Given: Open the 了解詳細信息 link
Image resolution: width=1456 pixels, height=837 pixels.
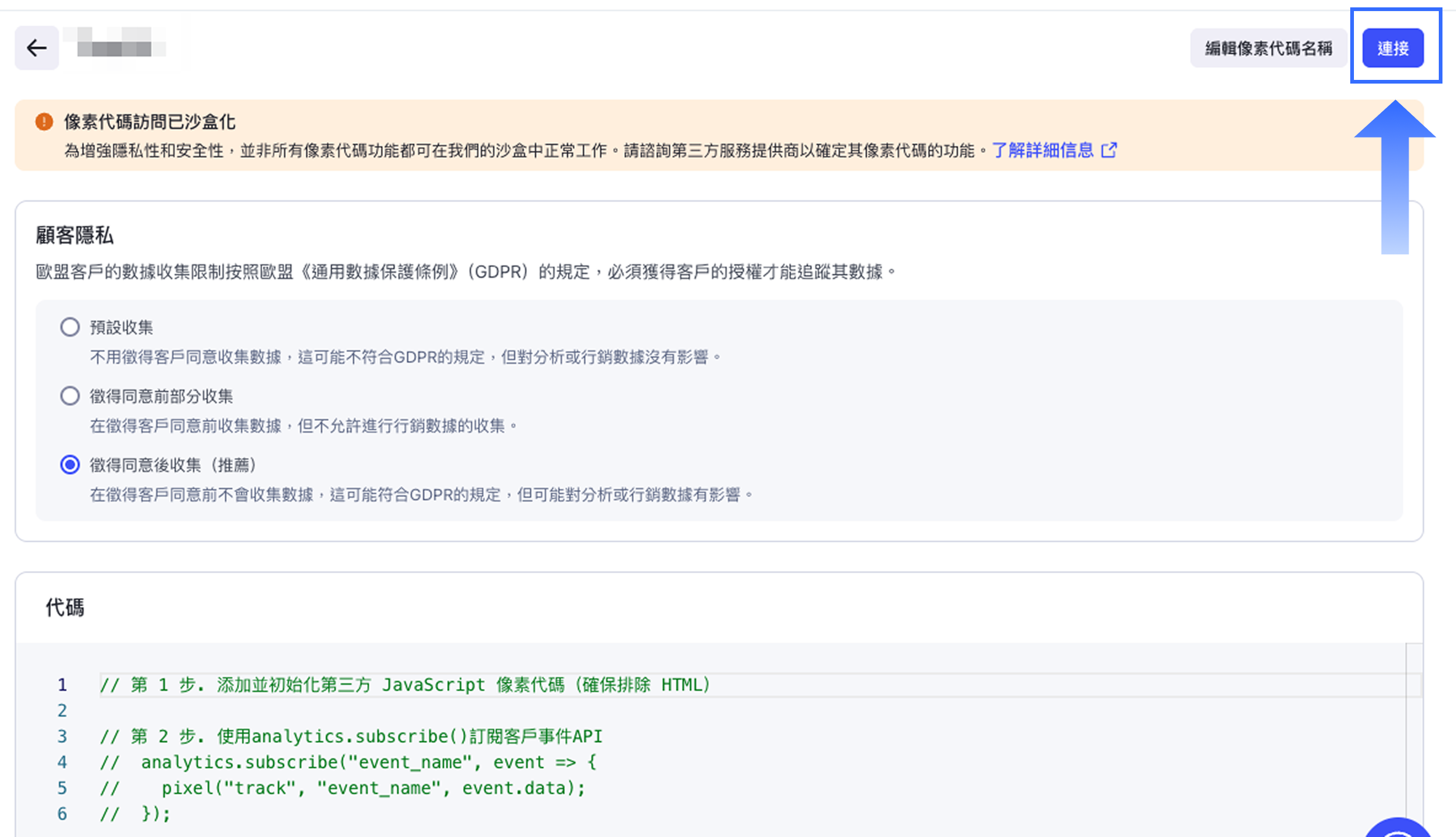Looking at the screenshot, I should tap(1043, 151).
